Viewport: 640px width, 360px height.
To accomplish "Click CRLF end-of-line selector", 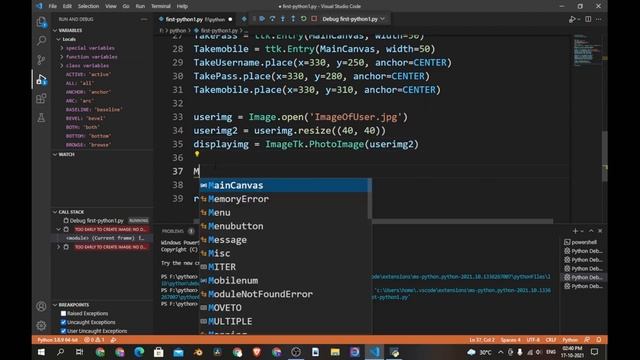I will (551, 340).
